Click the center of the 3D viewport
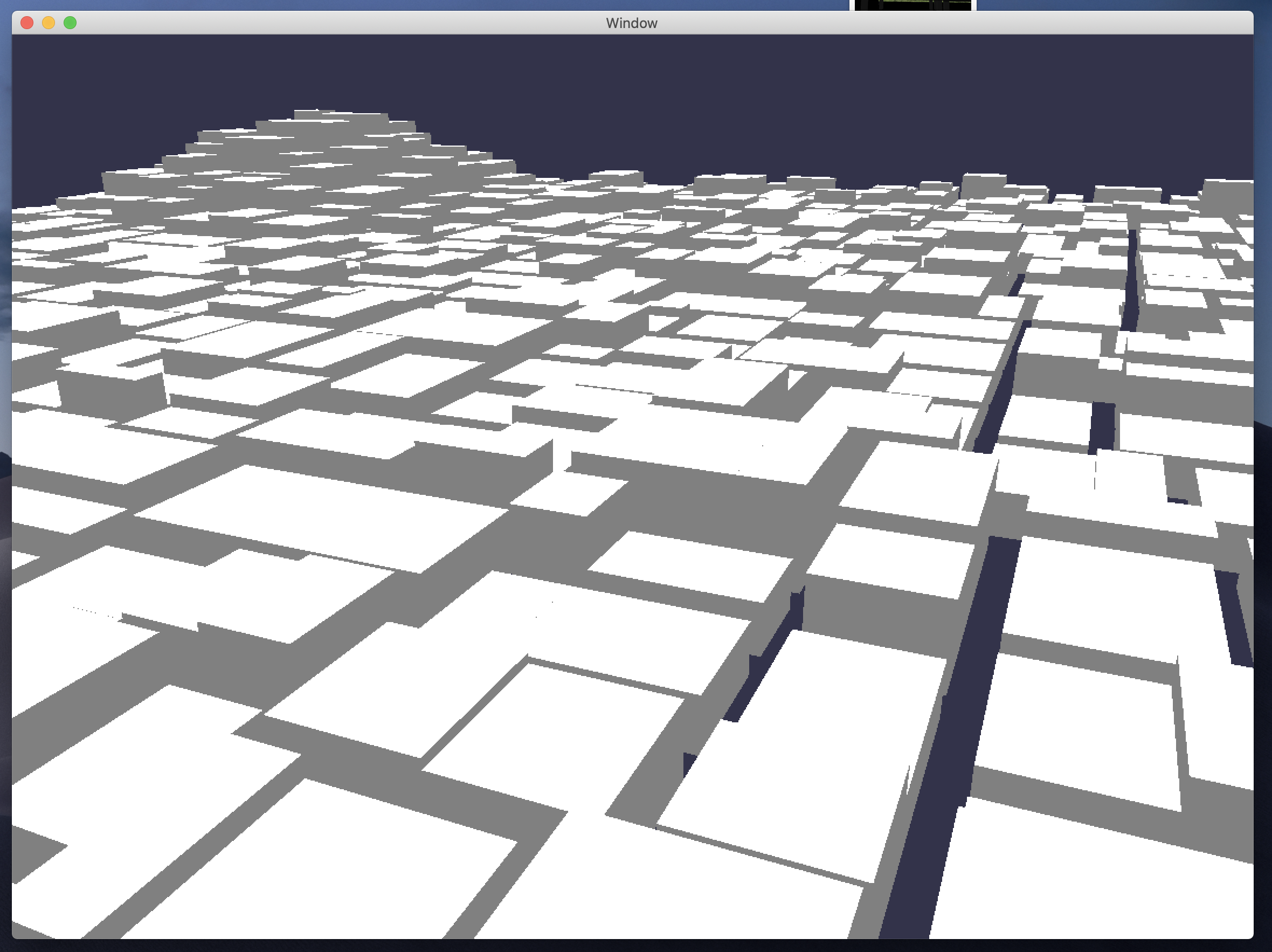This screenshot has height=952, width=1272. (x=633, y=489)
